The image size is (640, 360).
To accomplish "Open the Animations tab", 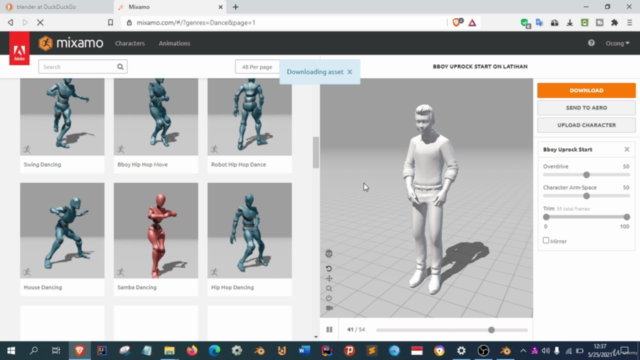I will 174,43.
